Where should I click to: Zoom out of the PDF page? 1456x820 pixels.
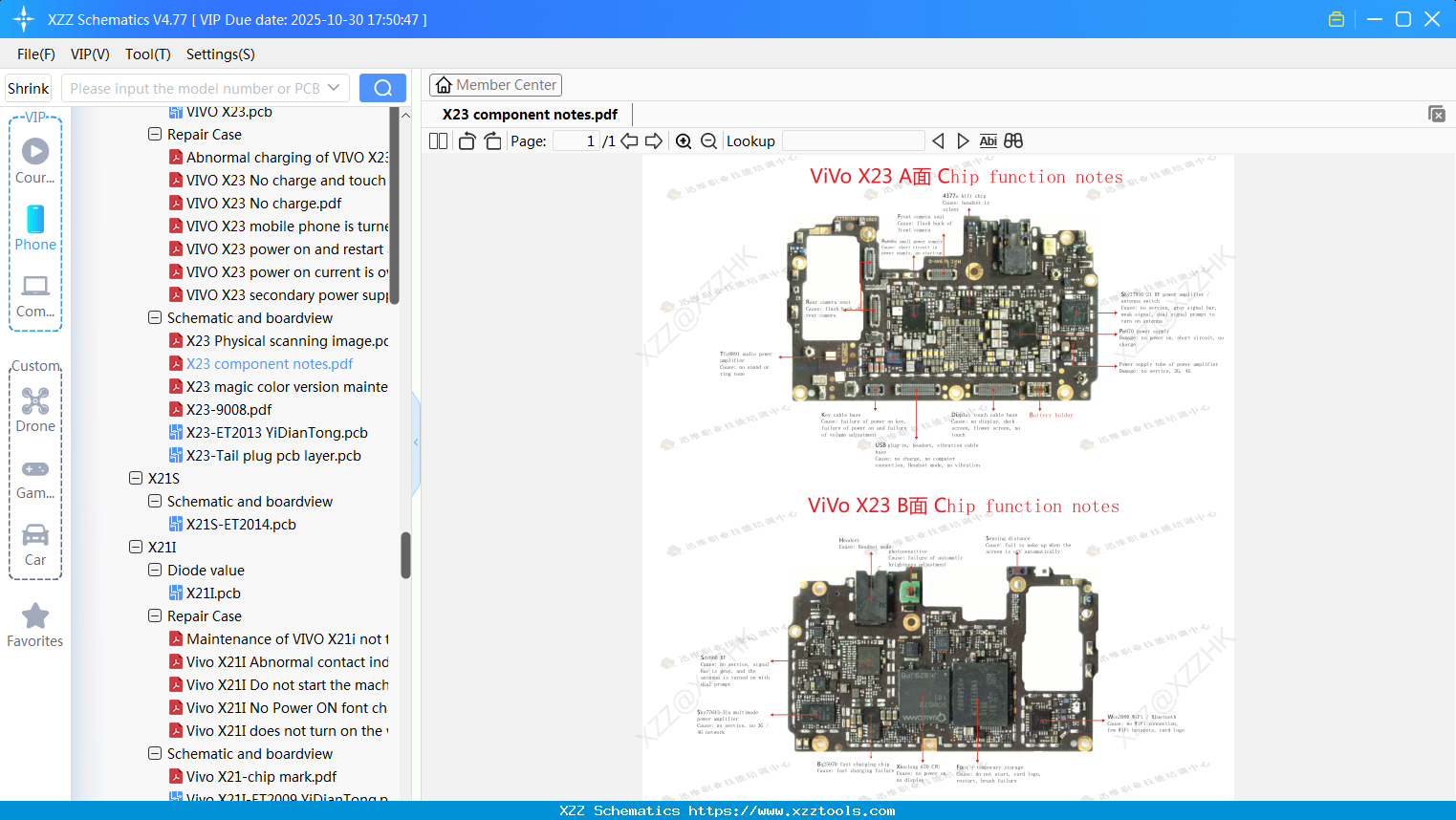tap(708, 140)
